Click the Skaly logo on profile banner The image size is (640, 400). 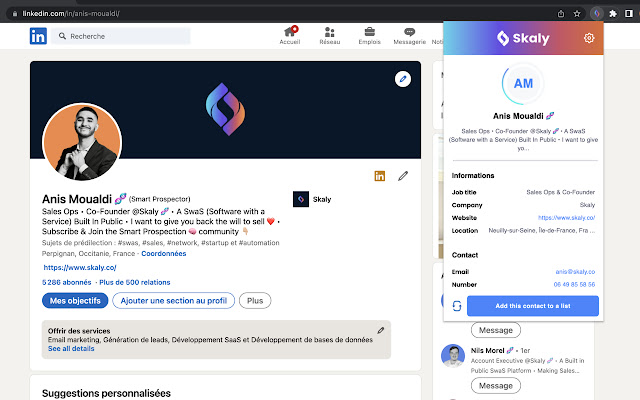click(x=225, y=109)
